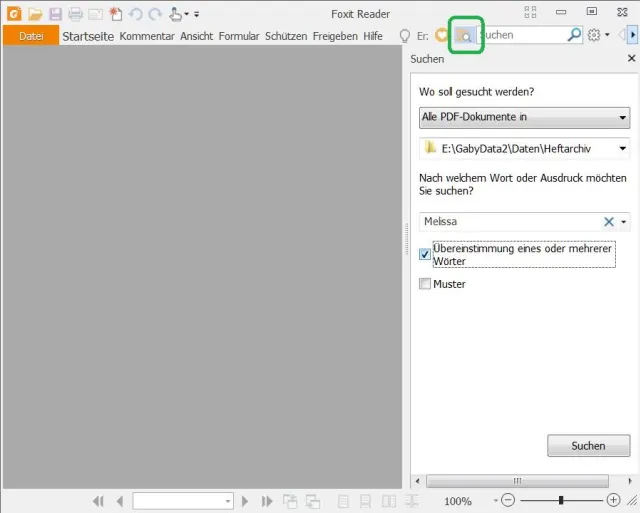Screen dimensions: 640x513
Task: Select the hand touch mode tool
Action: coord(176,14)
